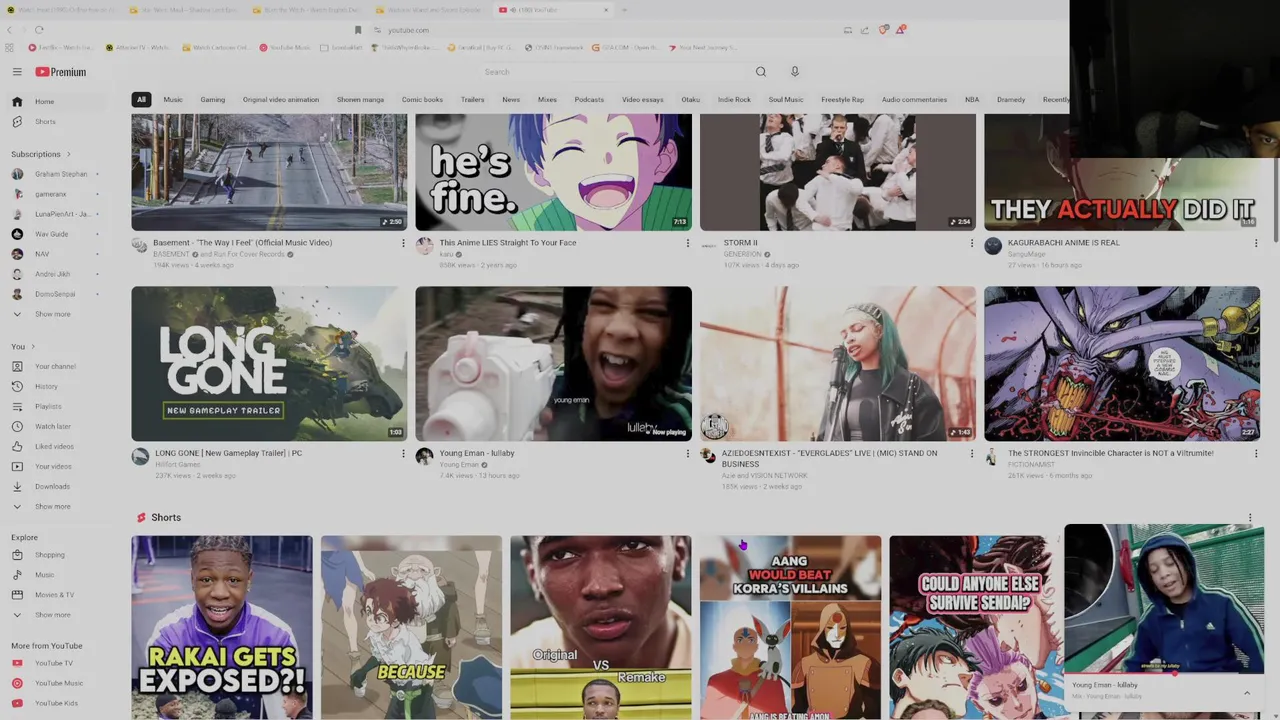Open AZIEDOESNTEXIST Everglades live video title
This screenshot has height=720, width=1280.
point(830,458)
